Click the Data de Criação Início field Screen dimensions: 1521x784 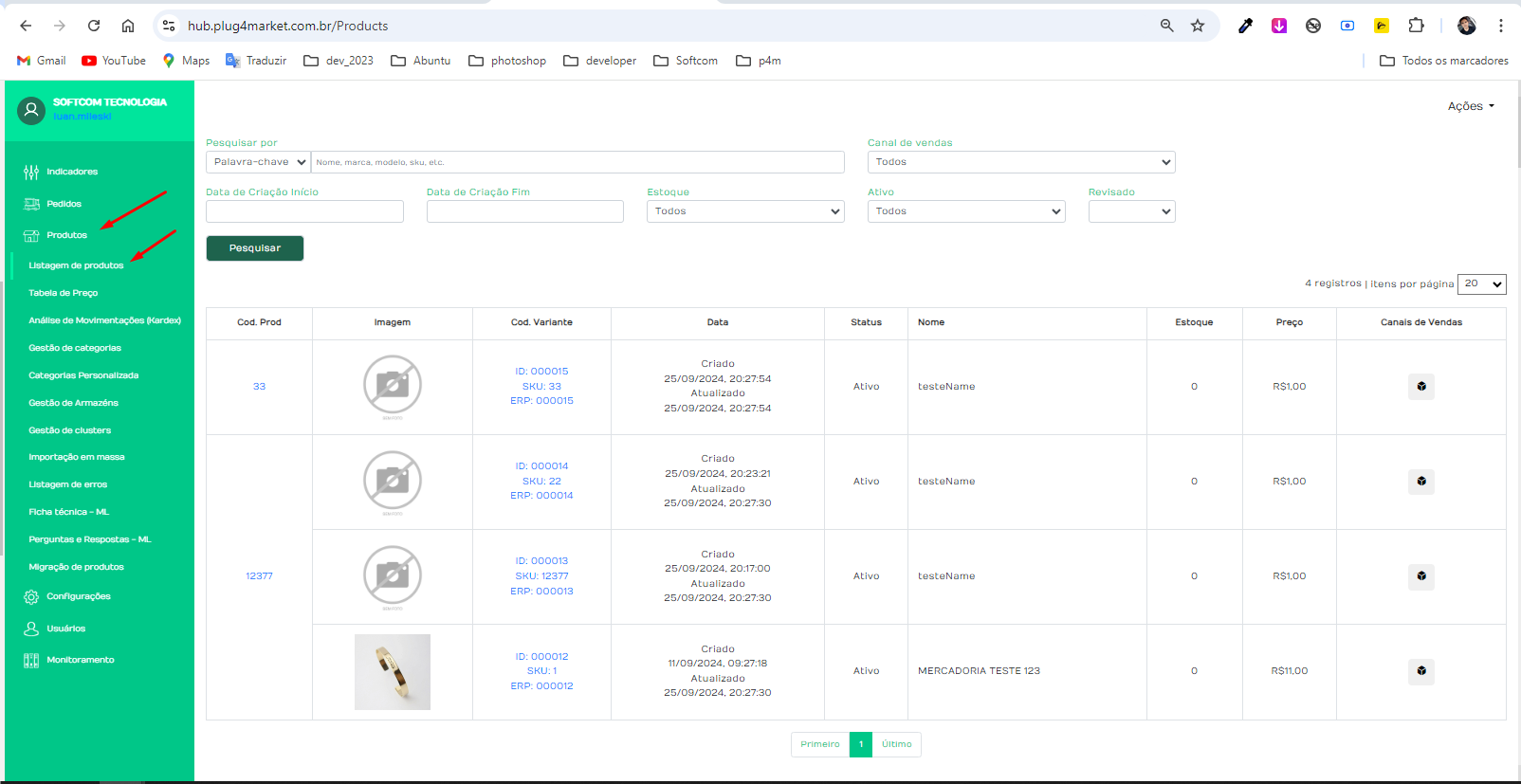tap(304, 211)
